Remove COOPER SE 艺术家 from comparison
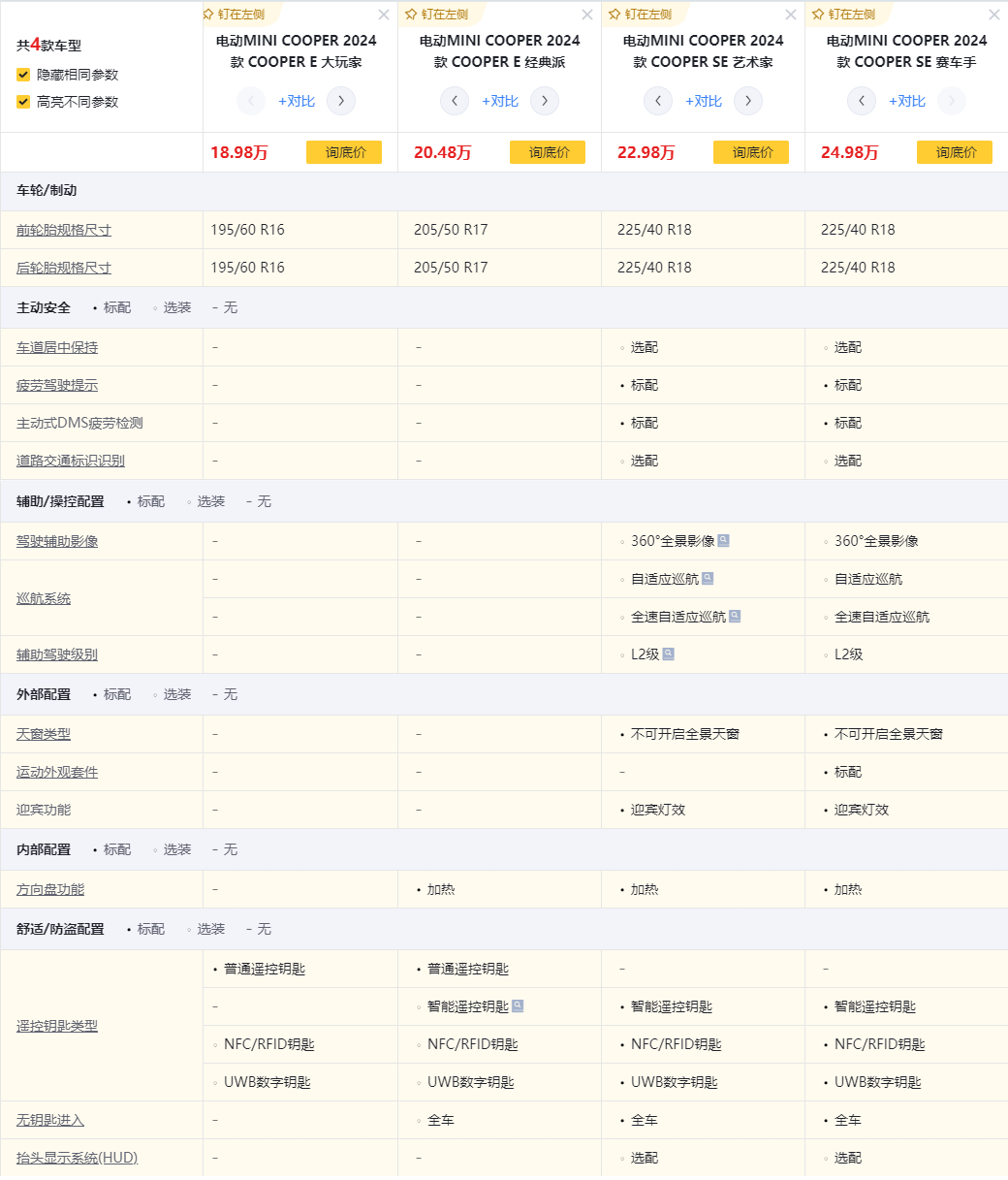The height and width of the screenshot is (1180, 1008). (790, 15)
